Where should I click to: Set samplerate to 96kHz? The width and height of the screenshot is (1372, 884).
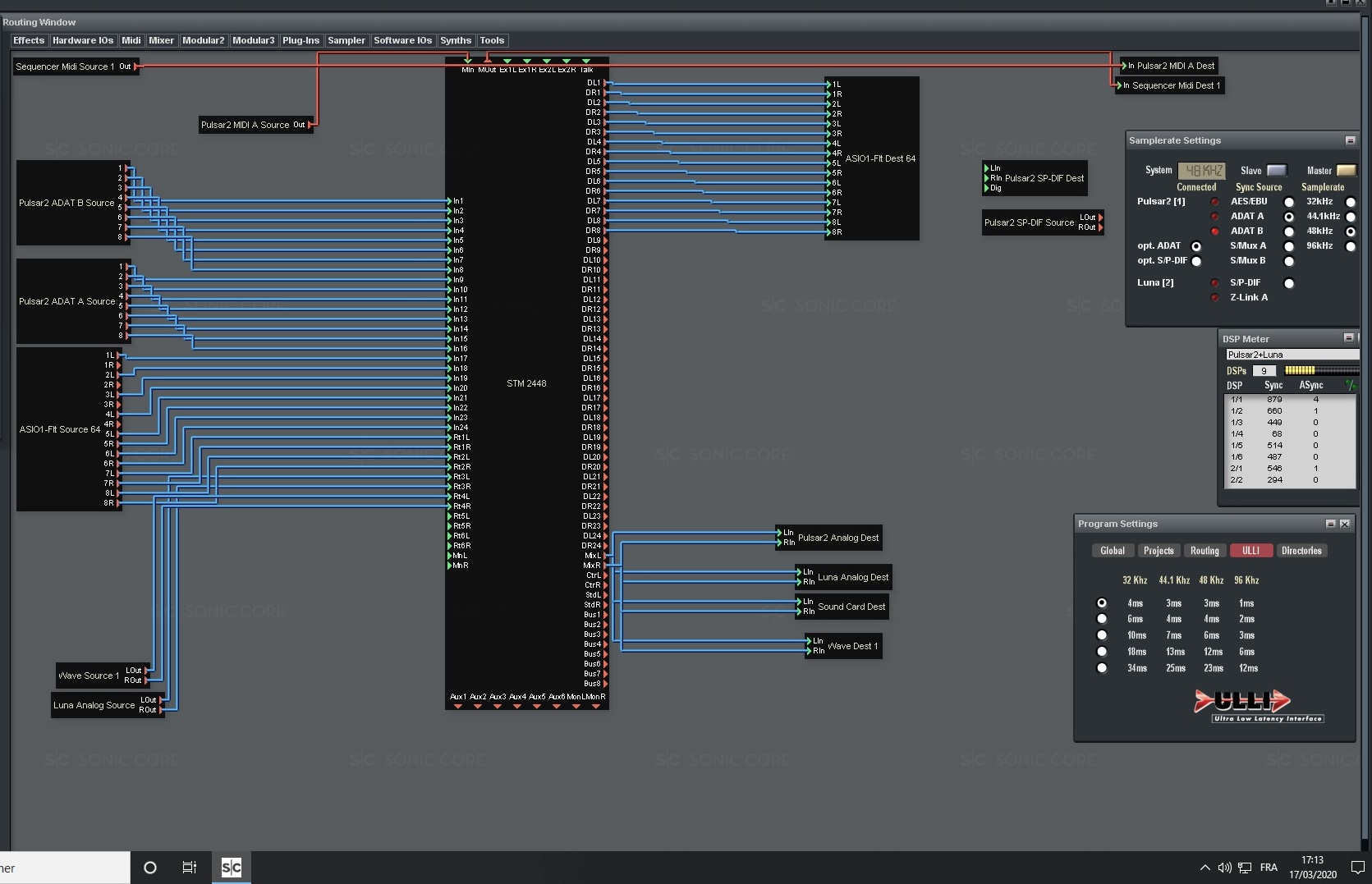tap(1351, 246)
